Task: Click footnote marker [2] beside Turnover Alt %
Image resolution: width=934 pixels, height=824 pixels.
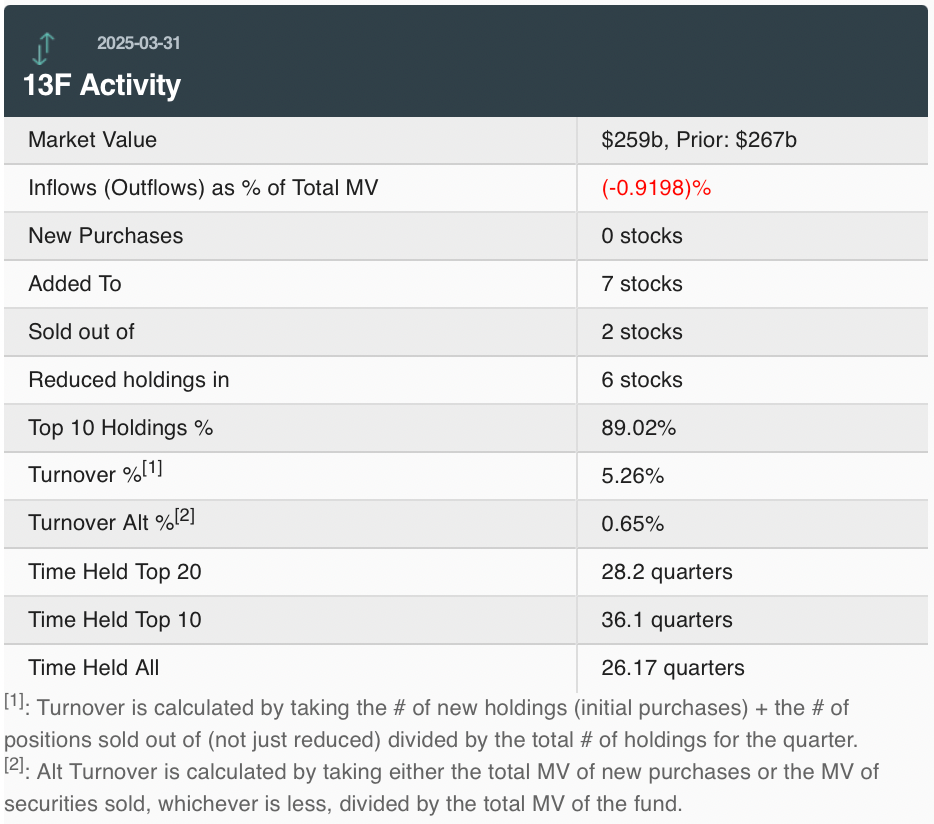Action: 185,516
